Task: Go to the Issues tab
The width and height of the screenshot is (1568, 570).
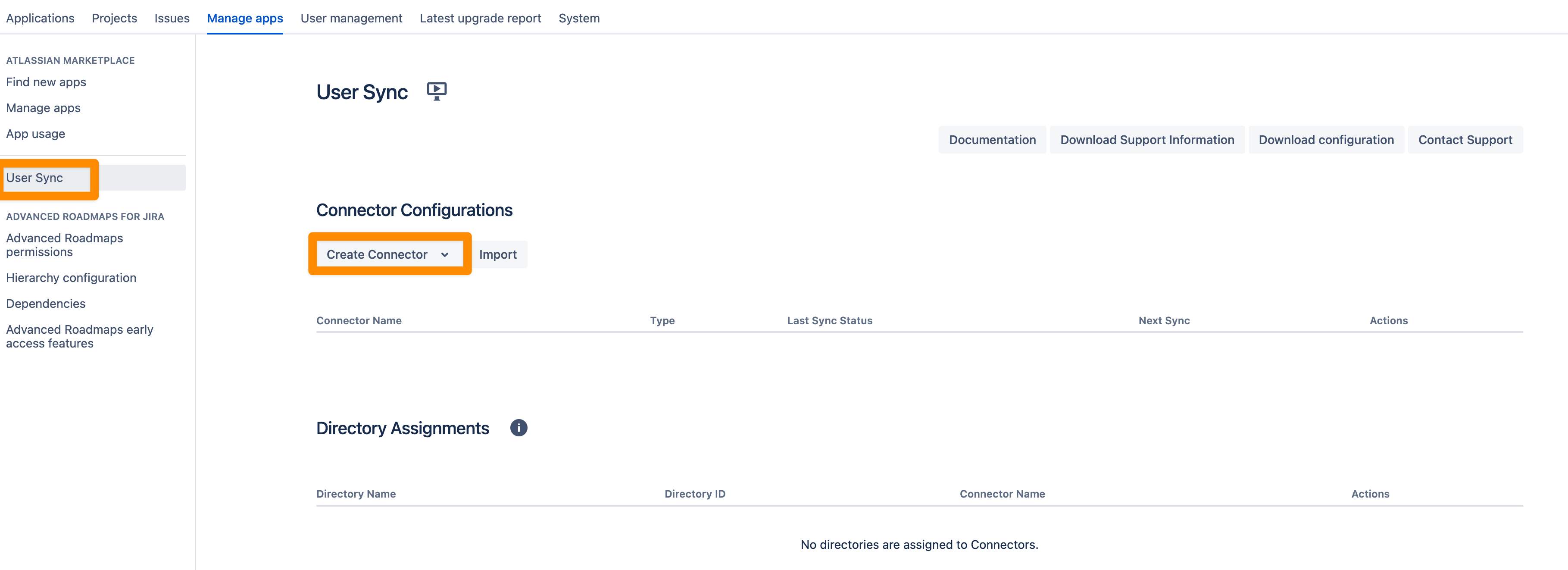Action: (x=172, y=18)
